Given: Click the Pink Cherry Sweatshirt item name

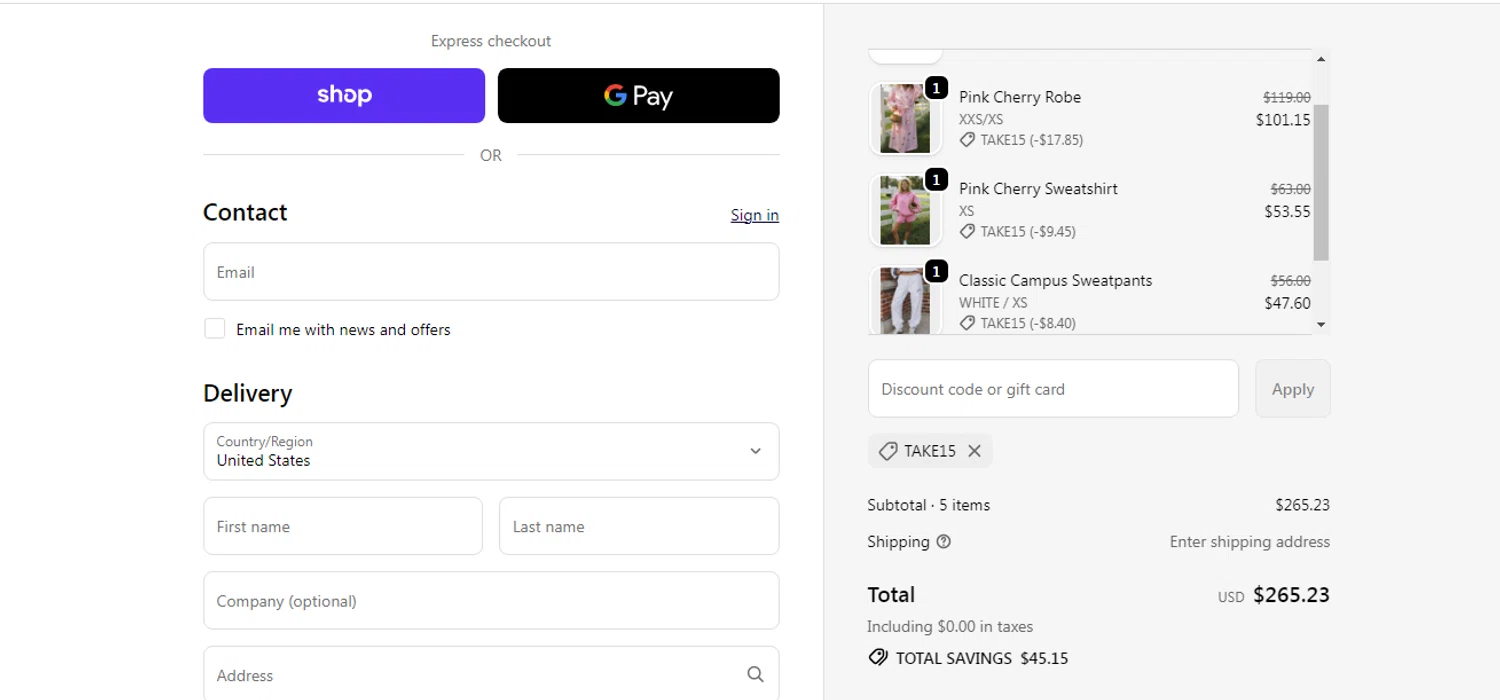Looking at the screenshot, I should (x=1038, y=189).
